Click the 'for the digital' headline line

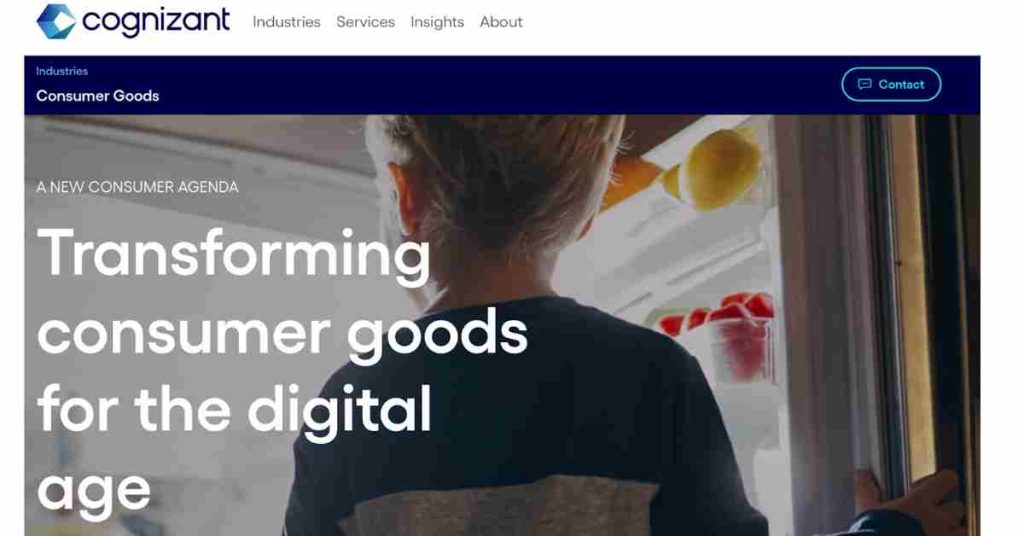(x=234, y=410)
